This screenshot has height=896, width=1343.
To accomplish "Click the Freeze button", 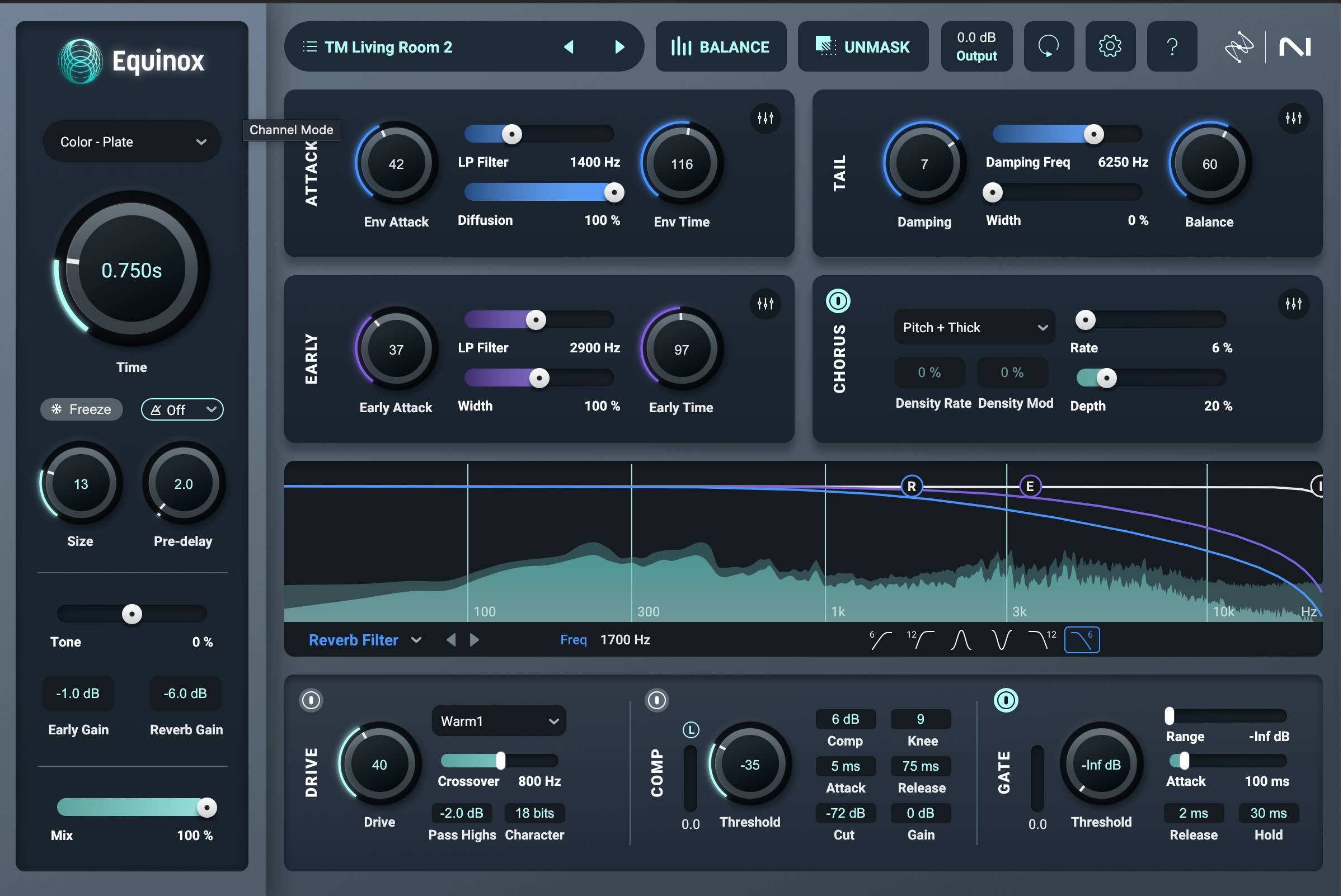I will (82, 410).
